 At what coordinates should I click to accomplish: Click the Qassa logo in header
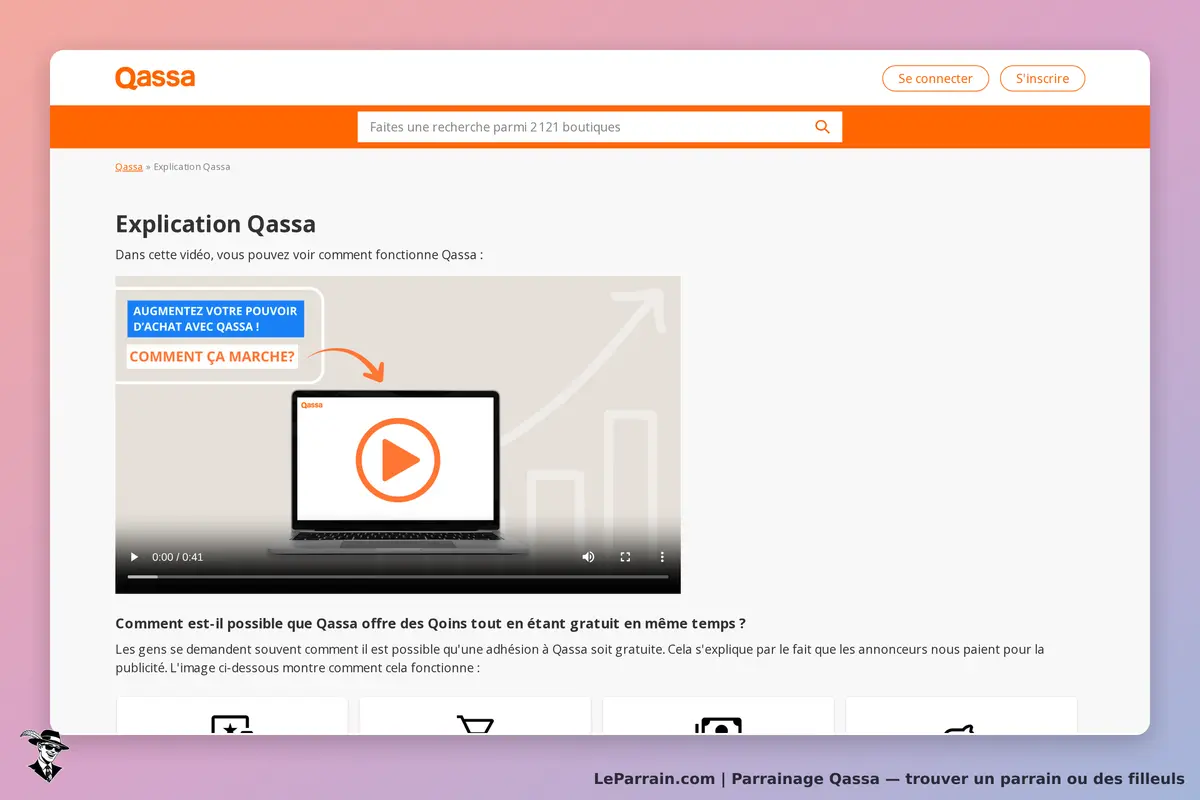click(155, 78)
